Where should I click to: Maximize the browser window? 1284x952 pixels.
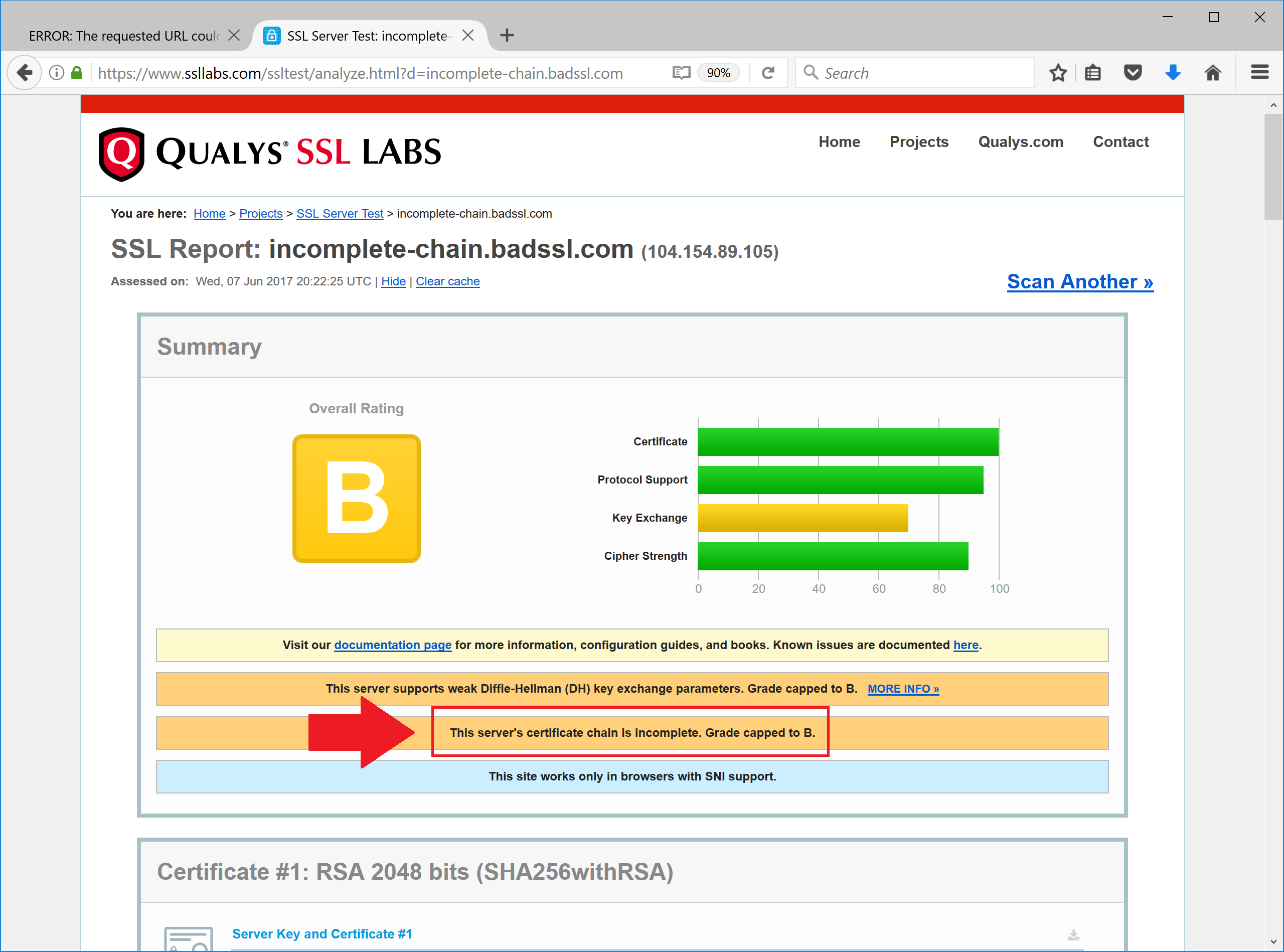click(1213, 17)
